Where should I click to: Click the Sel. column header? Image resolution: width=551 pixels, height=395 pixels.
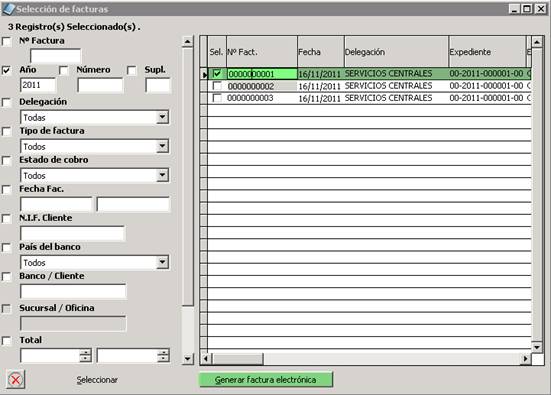[x=217, y=52]
